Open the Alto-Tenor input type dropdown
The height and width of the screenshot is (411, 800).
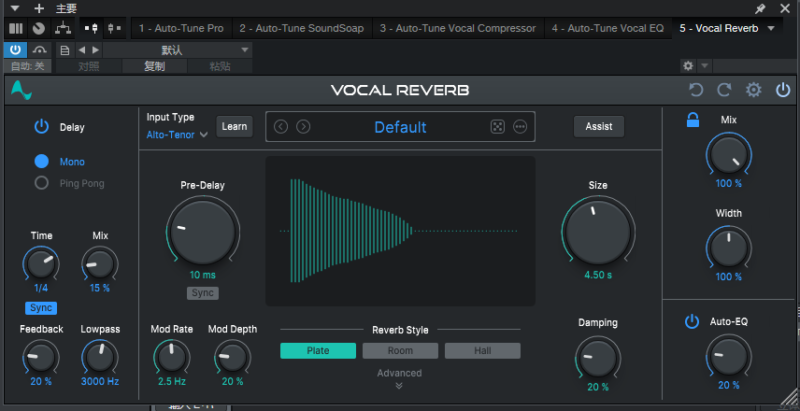(177, 134)
